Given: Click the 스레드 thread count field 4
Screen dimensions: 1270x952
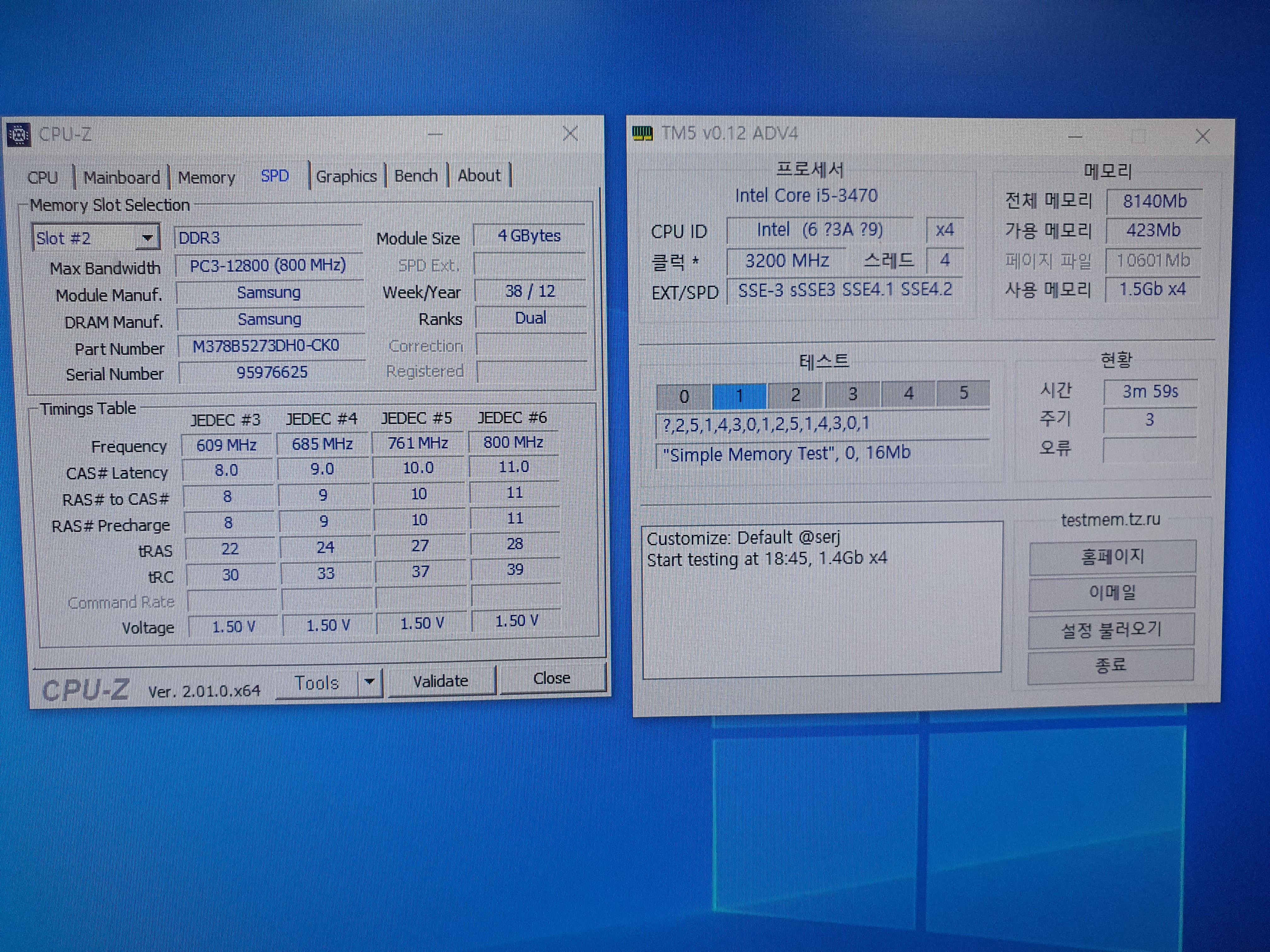Looking at the screenshot, I should tap(945, 261).
